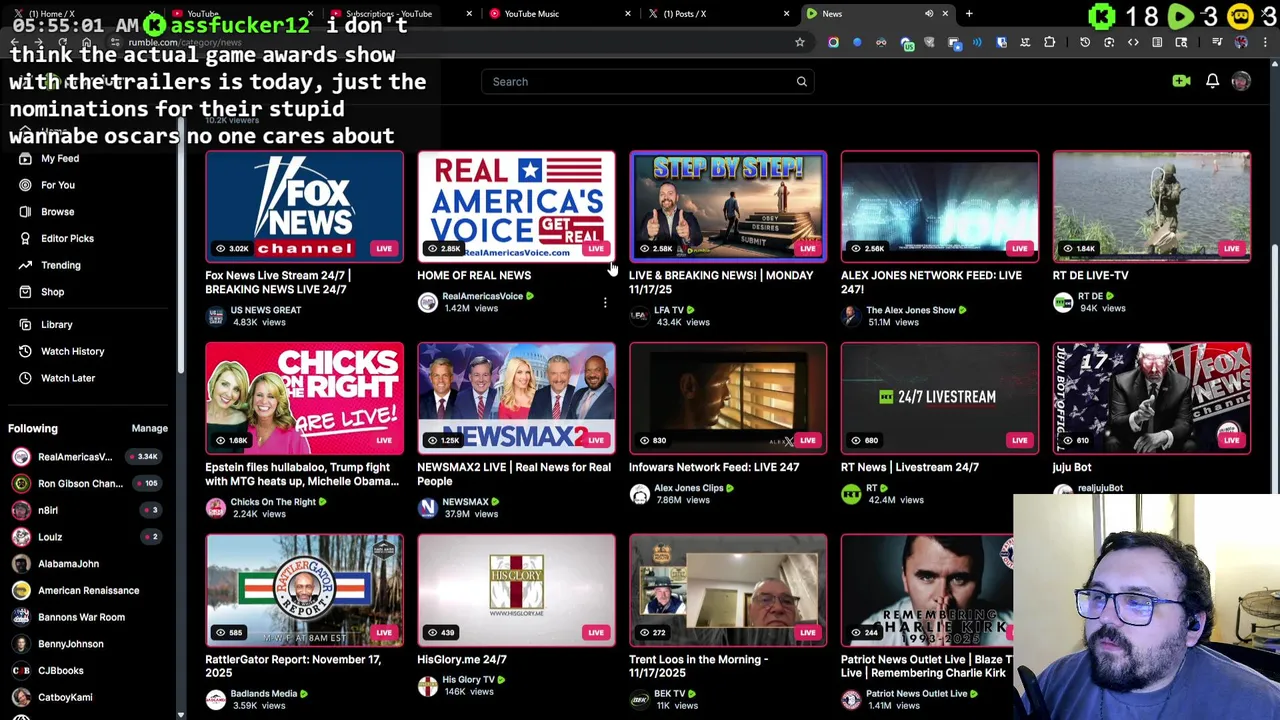The width and height of the screenshot is (1280, 720).
Task: Open BEK TV channel link
Action: (x=670, y=693)
